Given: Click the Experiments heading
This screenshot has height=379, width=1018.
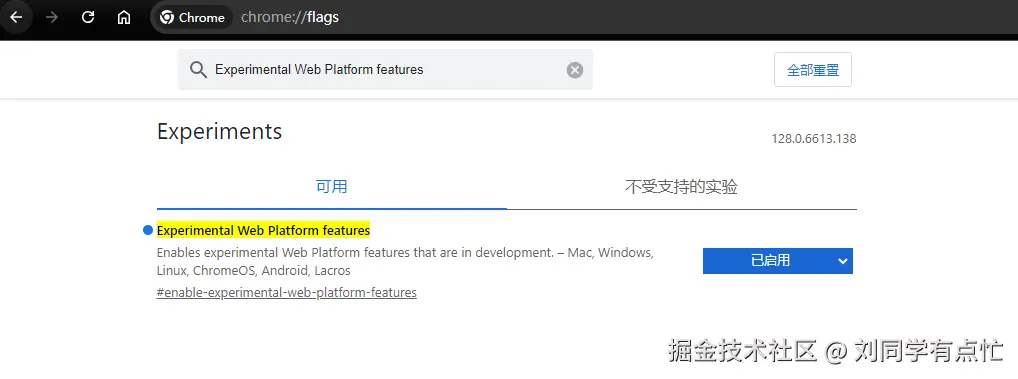Looking at the screenshot, I should click(219, 132).
